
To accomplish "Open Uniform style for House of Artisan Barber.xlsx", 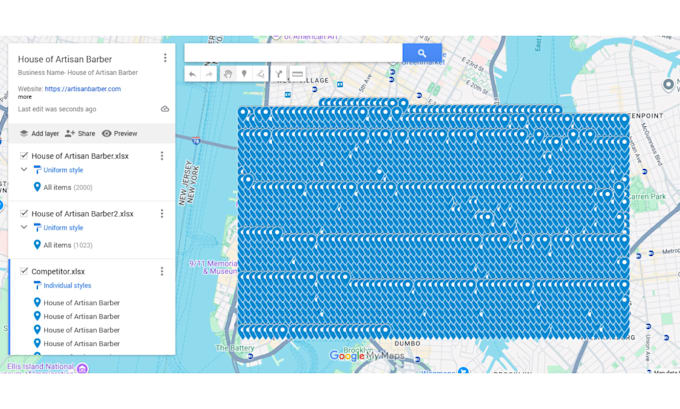I will [x=63, y=170].
